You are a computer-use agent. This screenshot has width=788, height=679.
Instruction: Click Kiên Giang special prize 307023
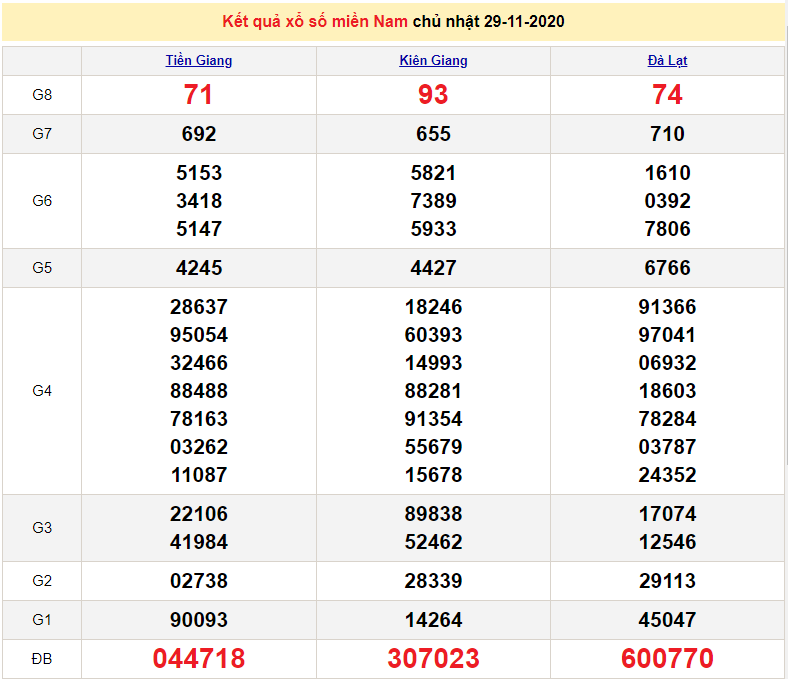[x=433, y=659]
